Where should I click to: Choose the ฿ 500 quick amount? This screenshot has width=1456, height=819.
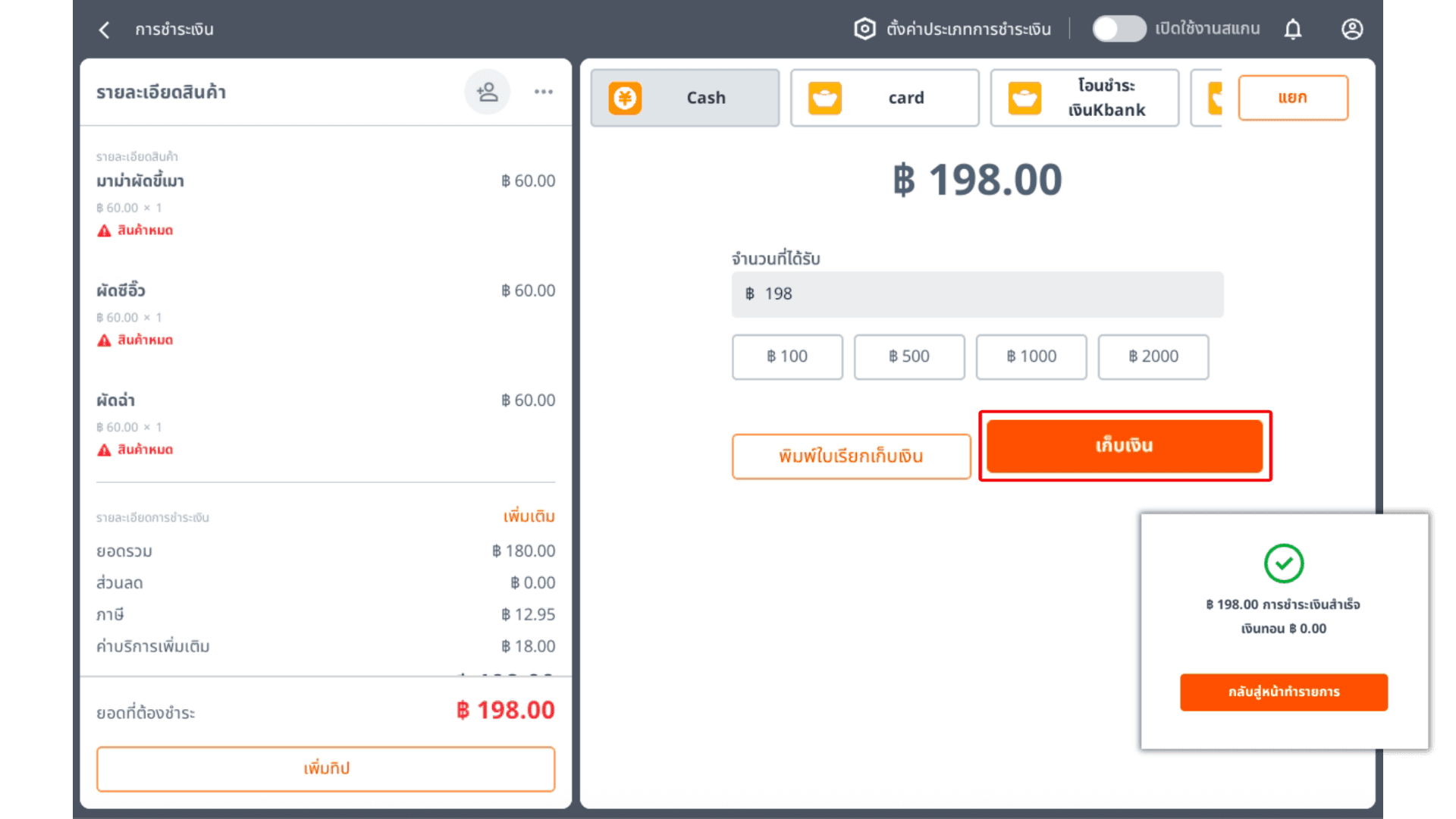908,356
